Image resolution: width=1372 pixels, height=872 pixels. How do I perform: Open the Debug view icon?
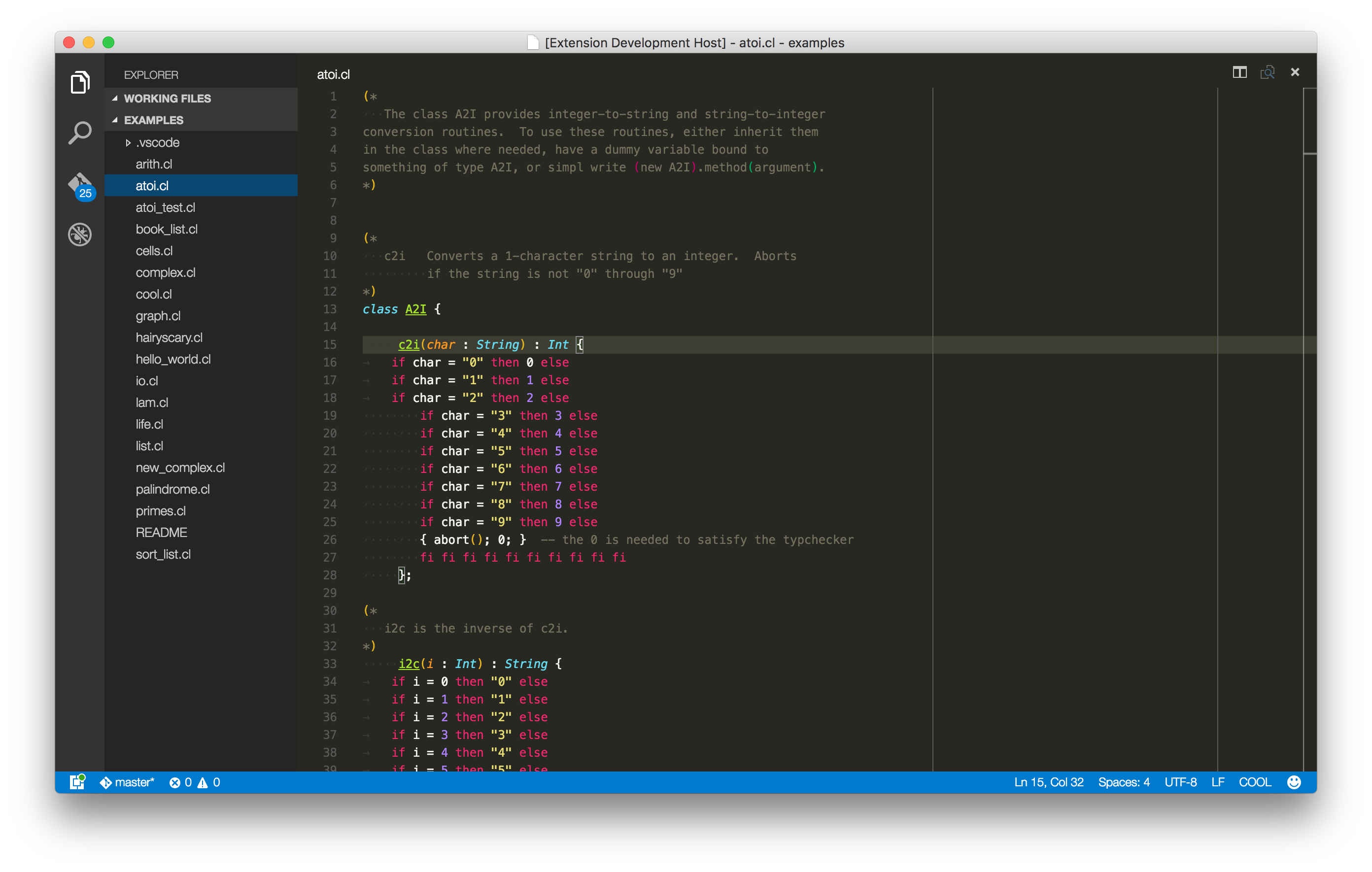tap(80, 235)
